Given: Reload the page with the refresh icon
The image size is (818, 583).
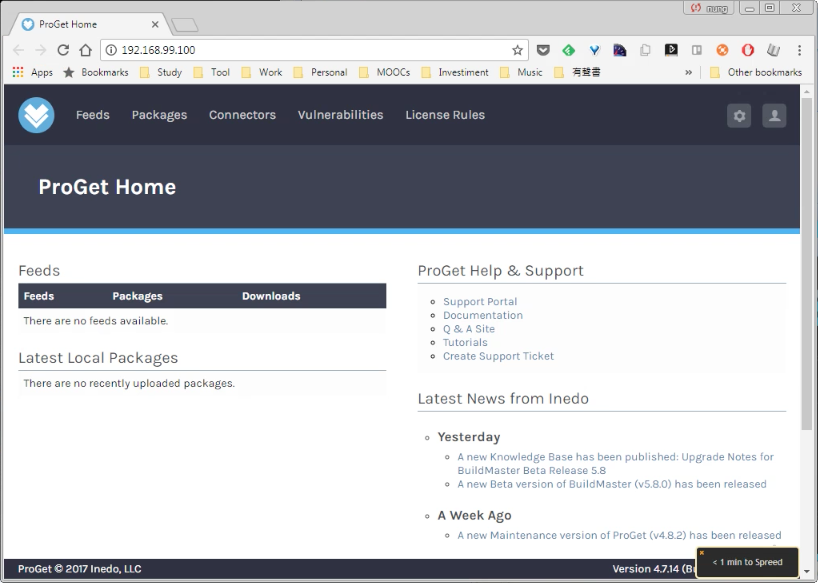Looking at the screenshot, I should (63, 50).
